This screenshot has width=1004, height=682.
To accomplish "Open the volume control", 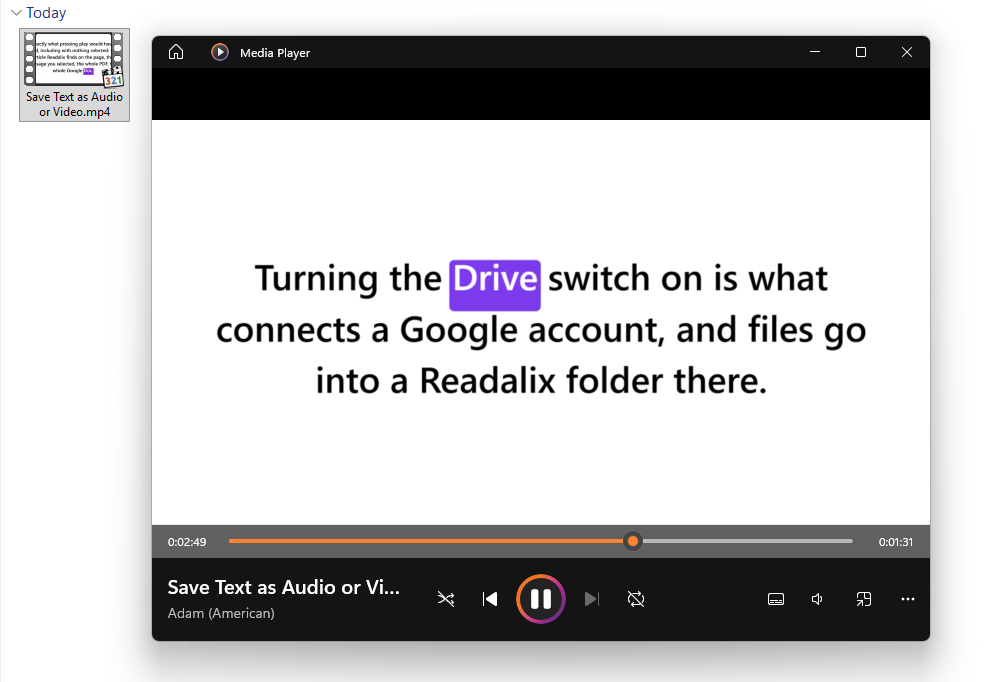I will point(818,599).
